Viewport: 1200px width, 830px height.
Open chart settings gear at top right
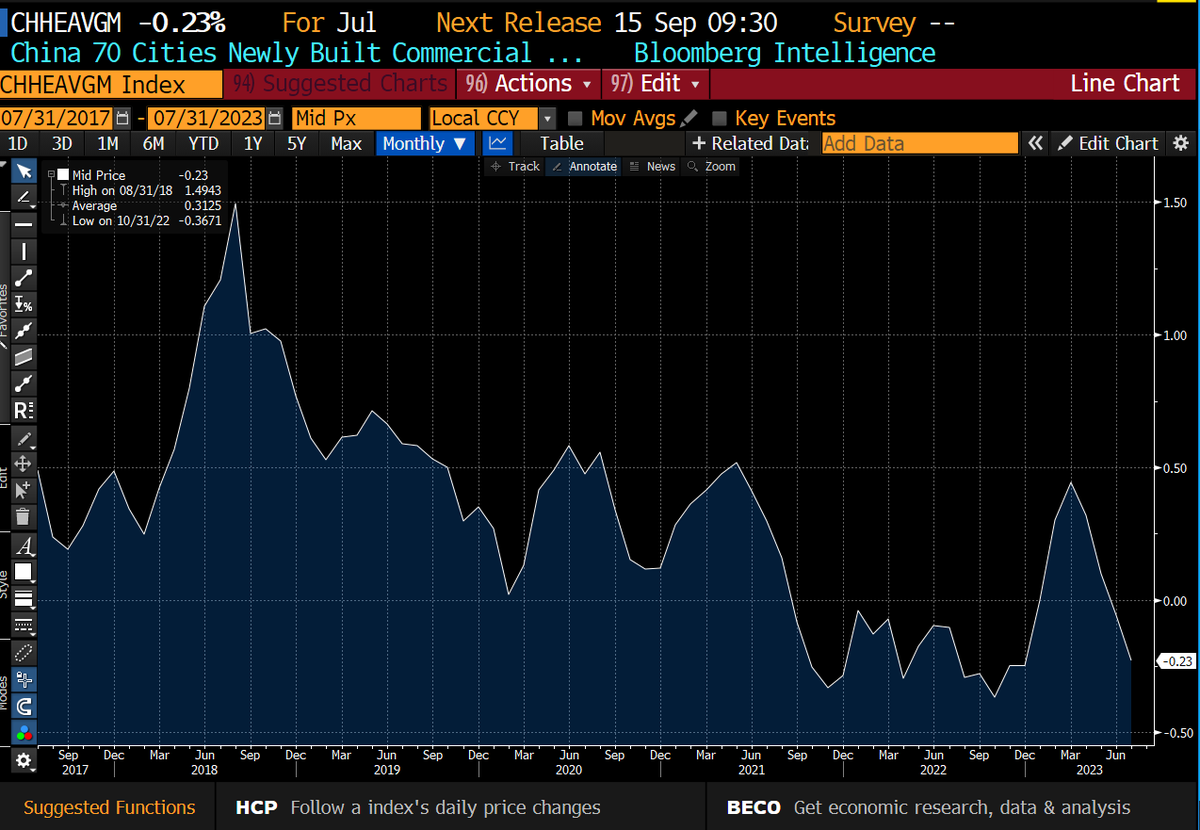tap(1181, 143)
